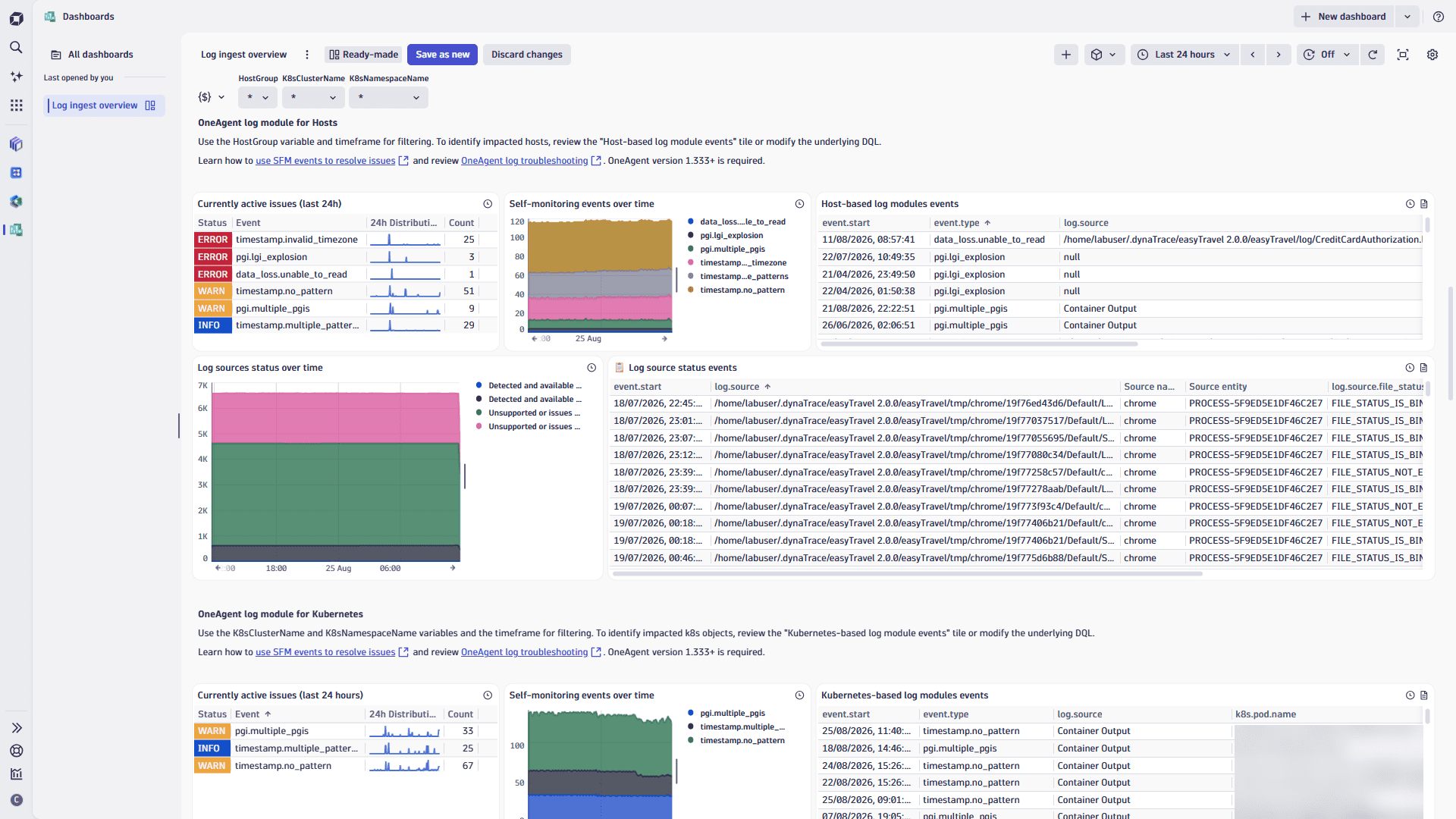The height and width of the screenshot is (819, 1456).
Task: Open the support icon in sidebar bottom
Action: pyautogui.click(x=16, y=751)
